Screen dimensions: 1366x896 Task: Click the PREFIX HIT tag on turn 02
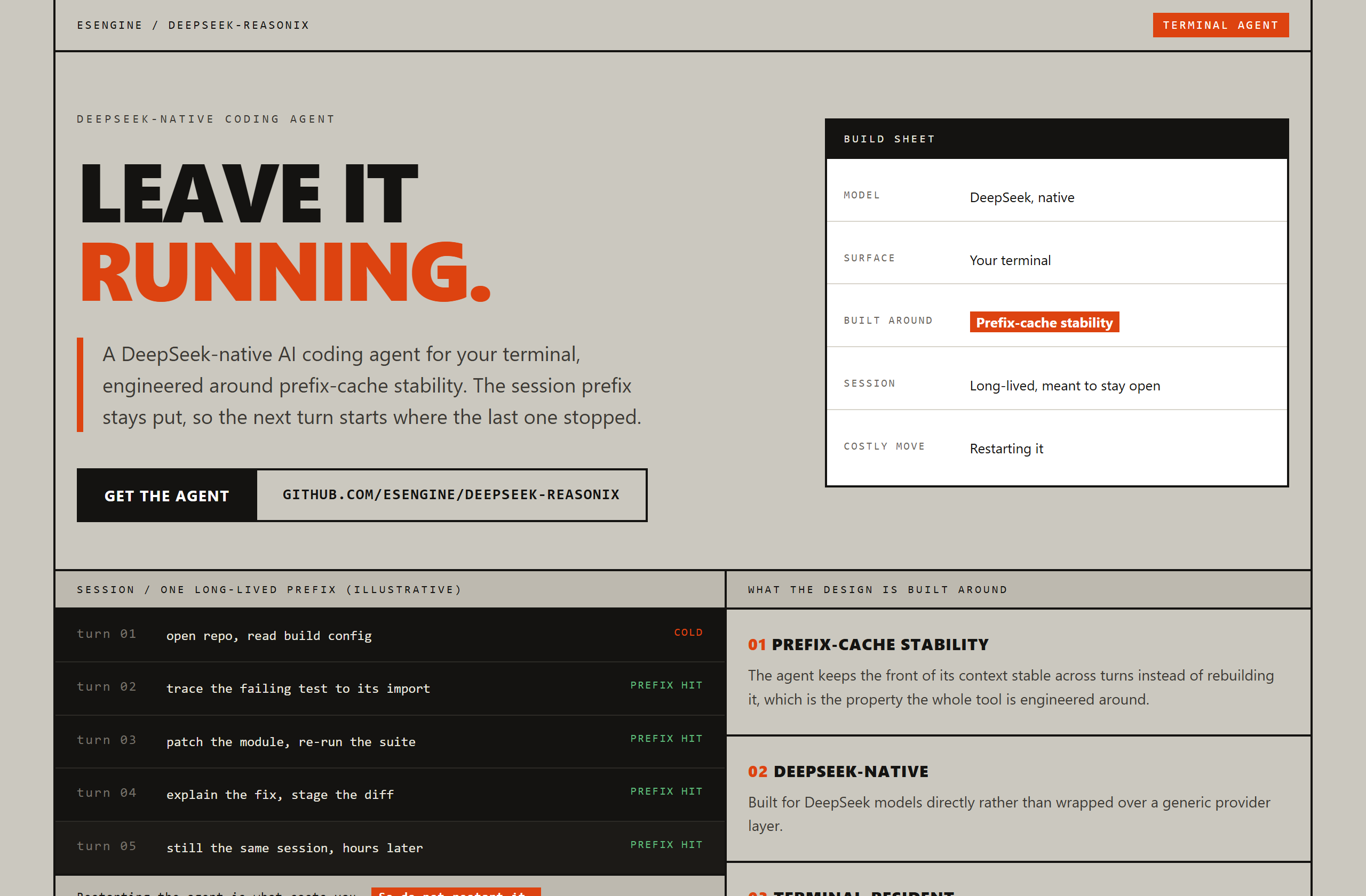coord(666,685)
